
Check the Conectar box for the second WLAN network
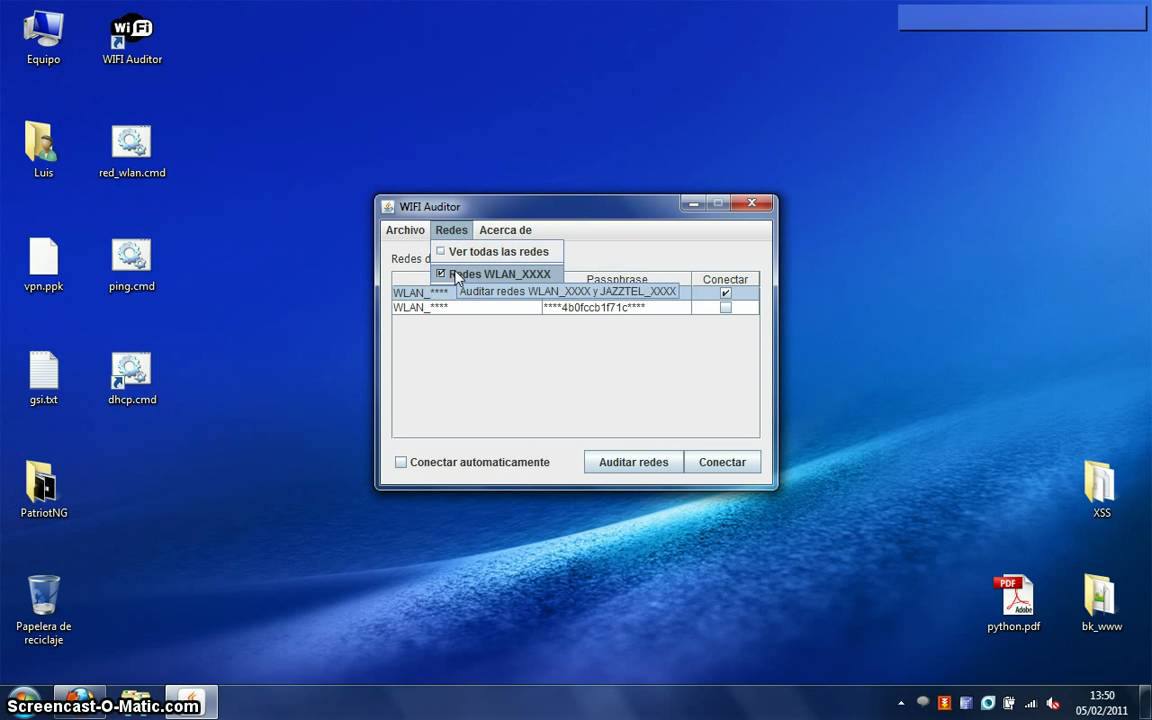(725, 307)
